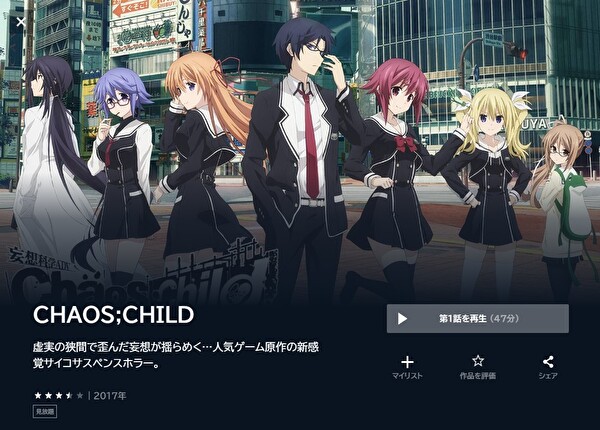Click the synopsis description text
Image resolution: width=600 pixels, height=430 pixels.
(x=176, y=355)
